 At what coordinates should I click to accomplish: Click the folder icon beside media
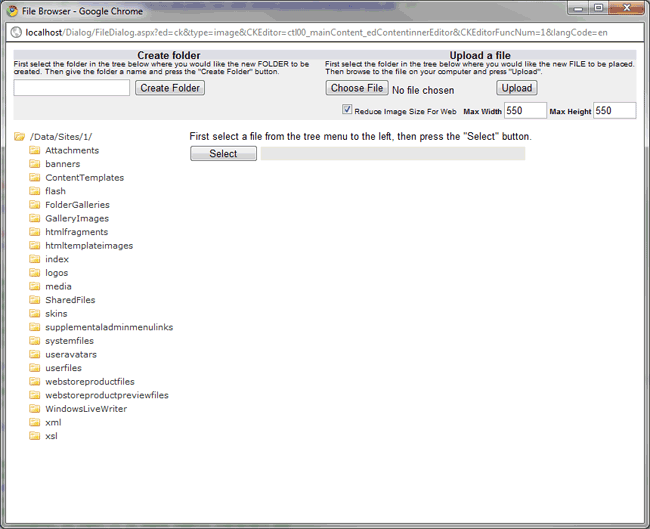[34, 287]
